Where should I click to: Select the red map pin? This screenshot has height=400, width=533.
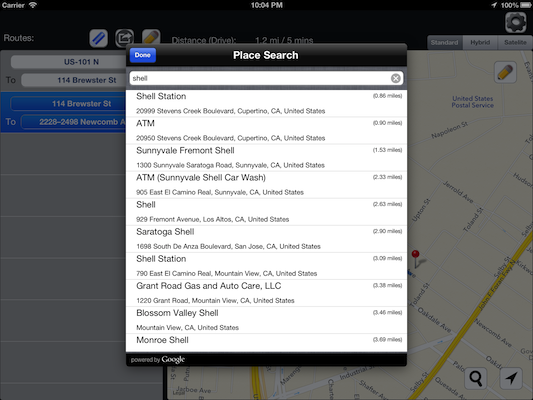coord(415,259)
